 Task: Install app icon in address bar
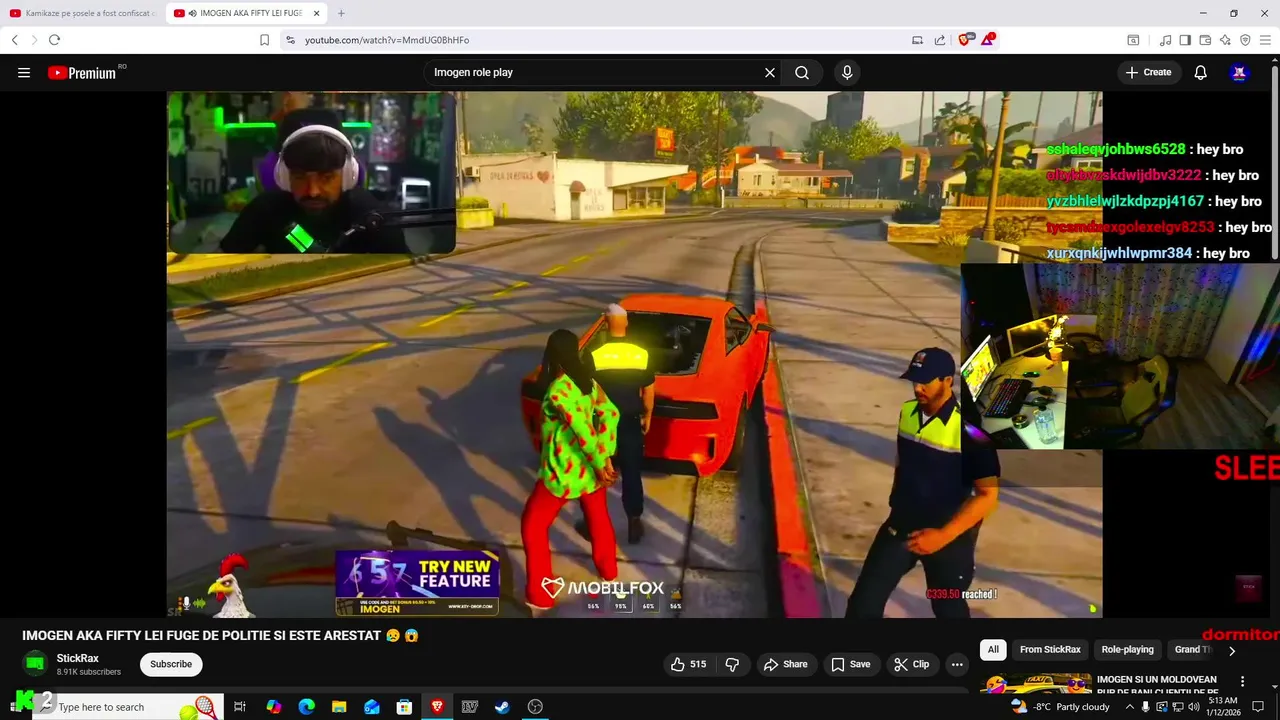(x=917, y=40)
